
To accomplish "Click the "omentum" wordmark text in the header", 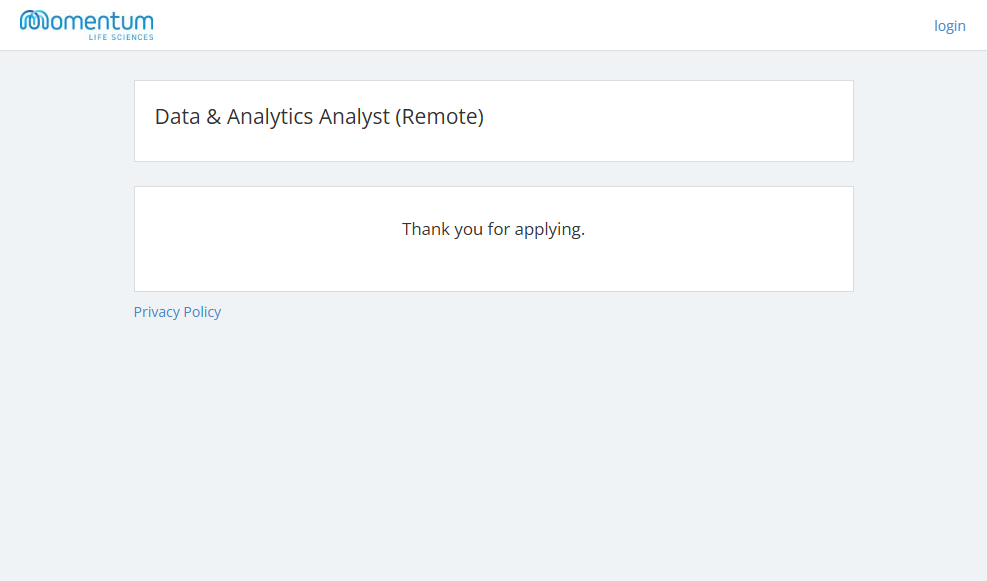I will 102,21.
